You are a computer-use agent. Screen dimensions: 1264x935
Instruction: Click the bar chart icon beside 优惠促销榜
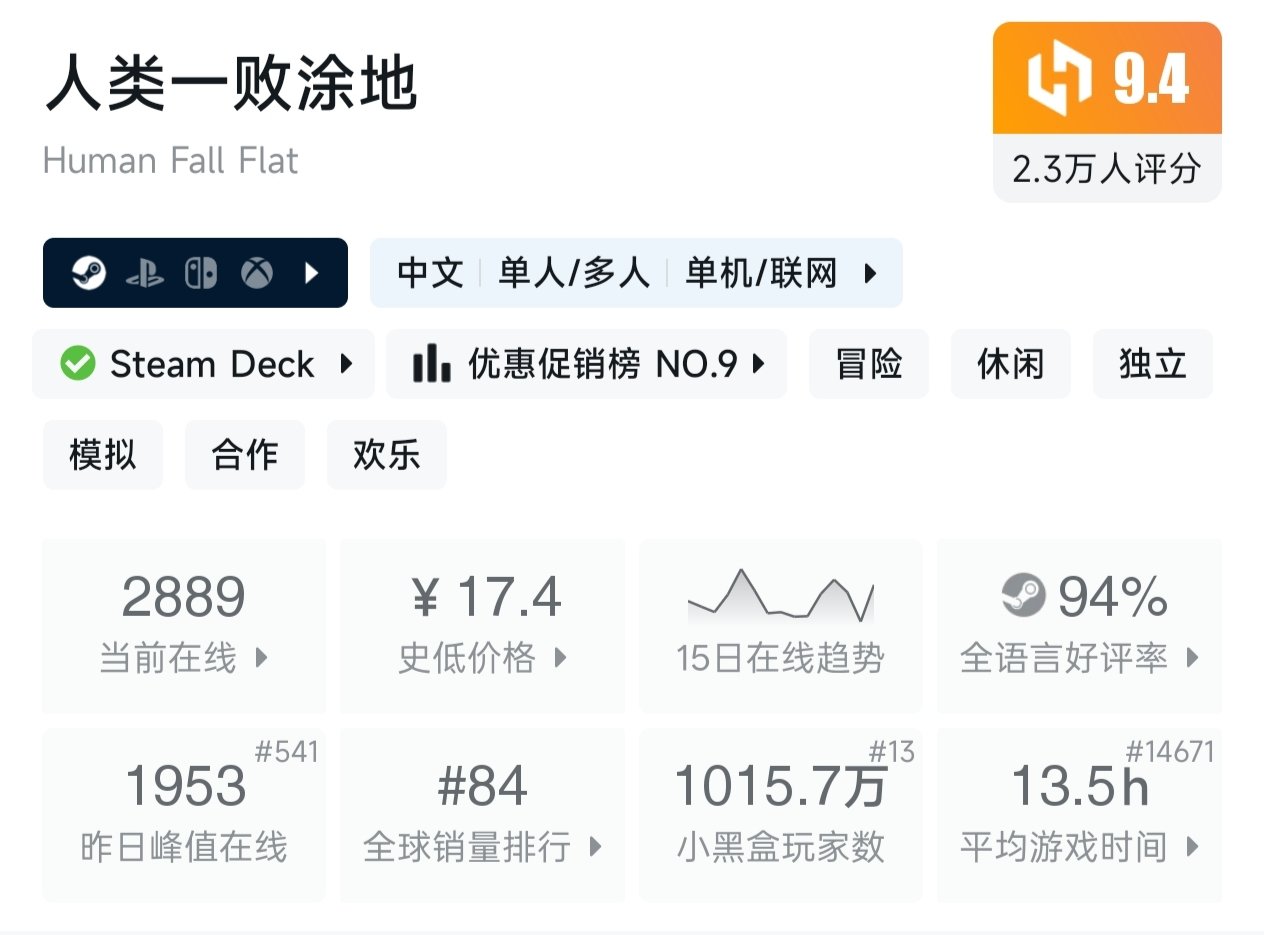431,364
